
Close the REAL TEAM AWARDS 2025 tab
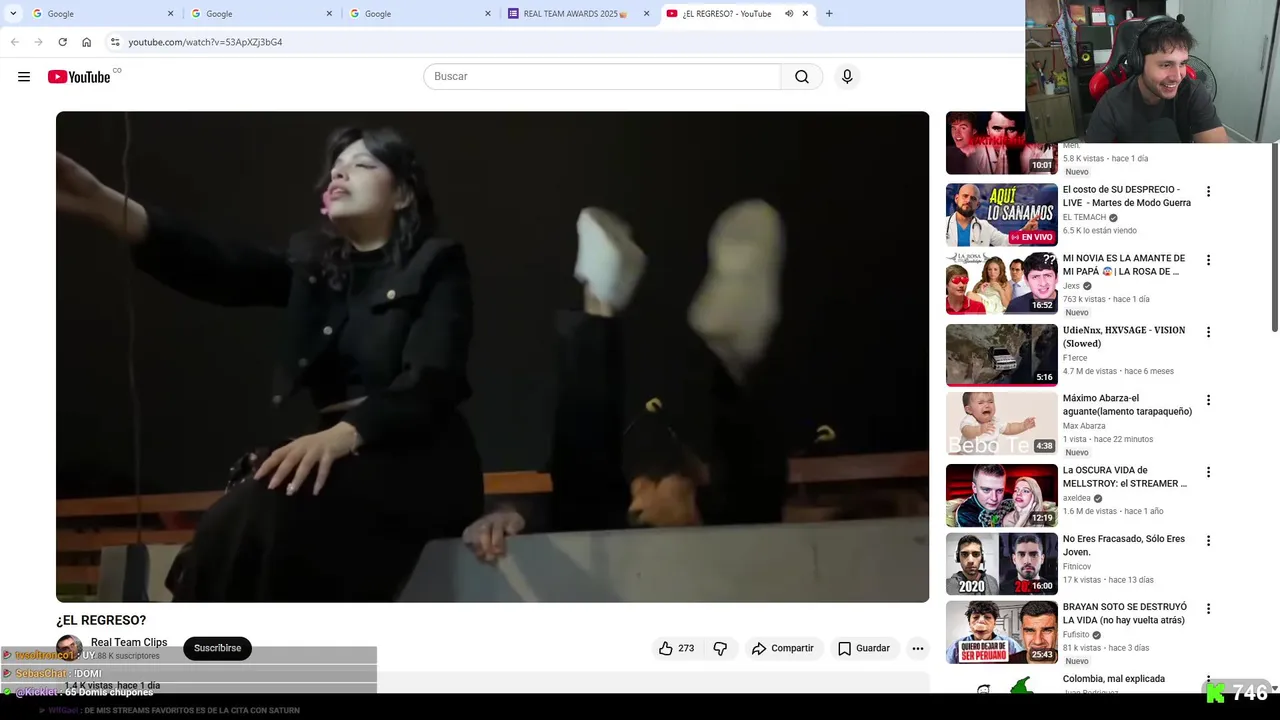[x=646, y=14]
